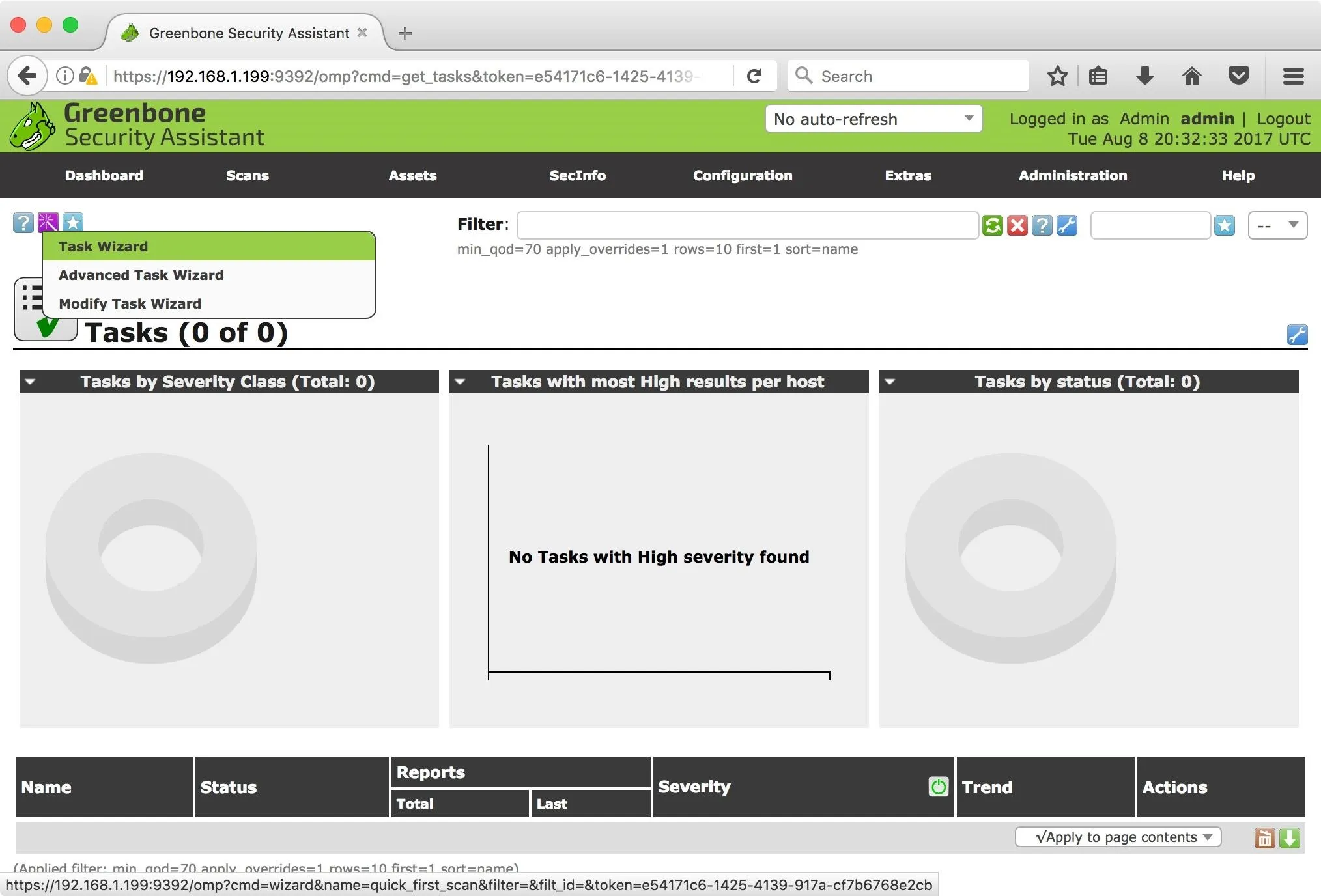
Task: Click the browser Search box
Action: pyautogui.click(x=908, y=76)
